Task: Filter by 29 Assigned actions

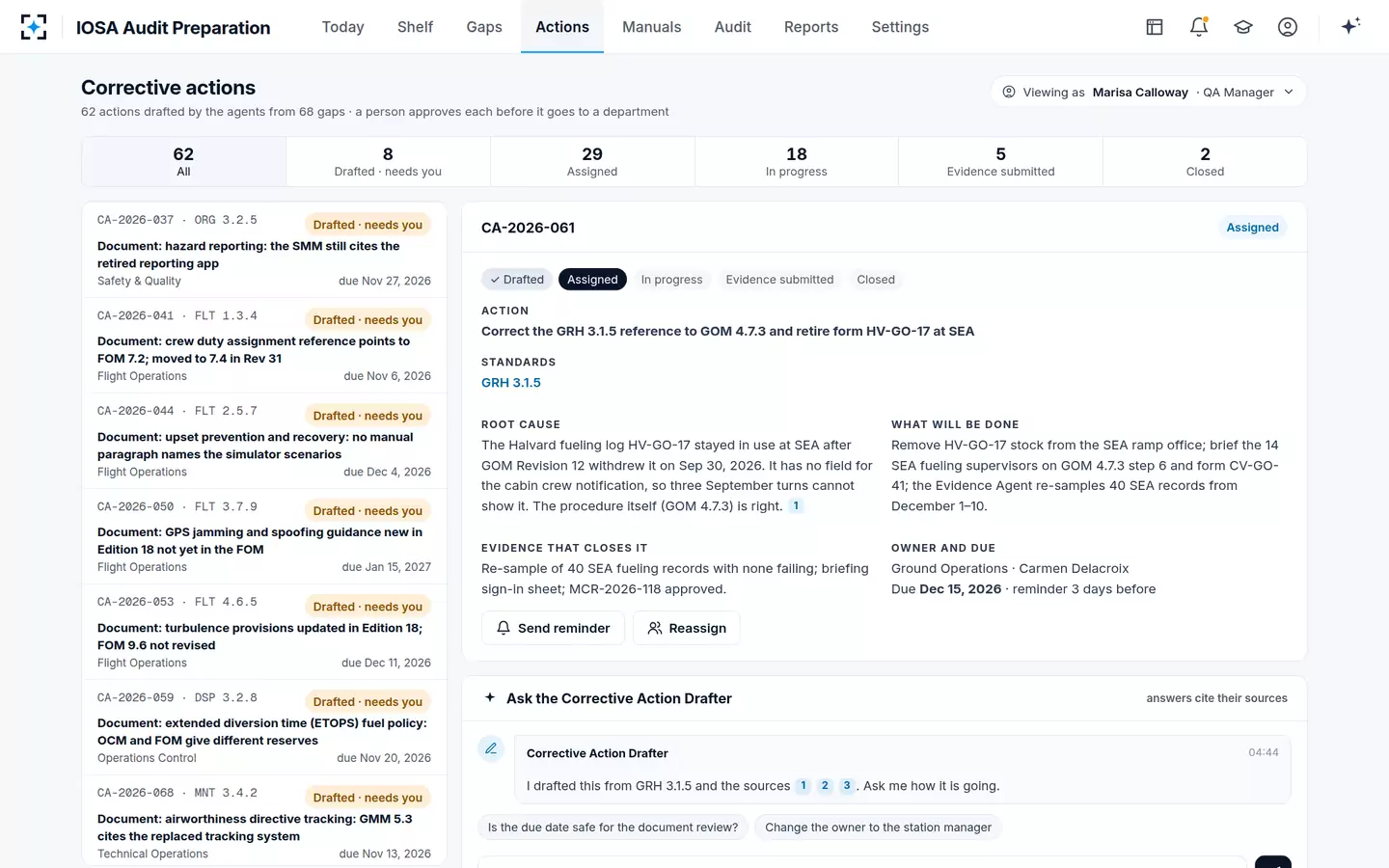Action: (x=592, y=161)
